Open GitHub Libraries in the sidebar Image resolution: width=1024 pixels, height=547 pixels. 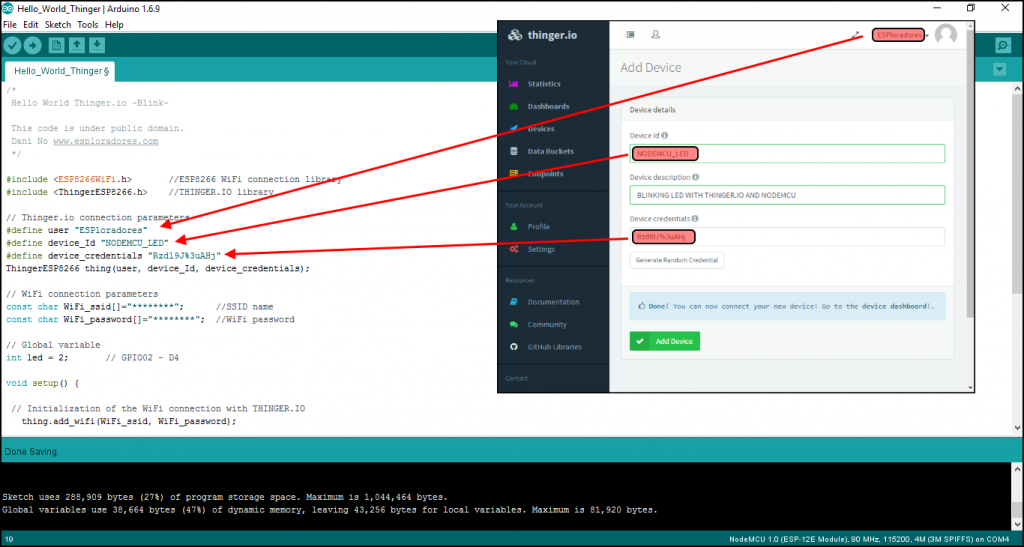(554, 347)
